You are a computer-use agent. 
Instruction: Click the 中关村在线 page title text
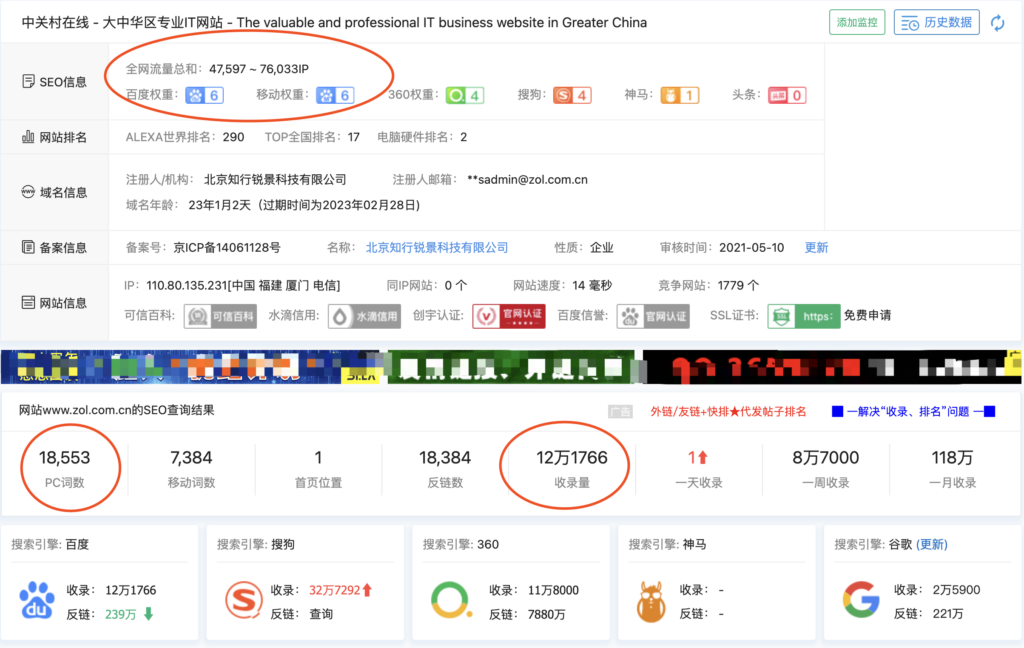click(334, 23)
